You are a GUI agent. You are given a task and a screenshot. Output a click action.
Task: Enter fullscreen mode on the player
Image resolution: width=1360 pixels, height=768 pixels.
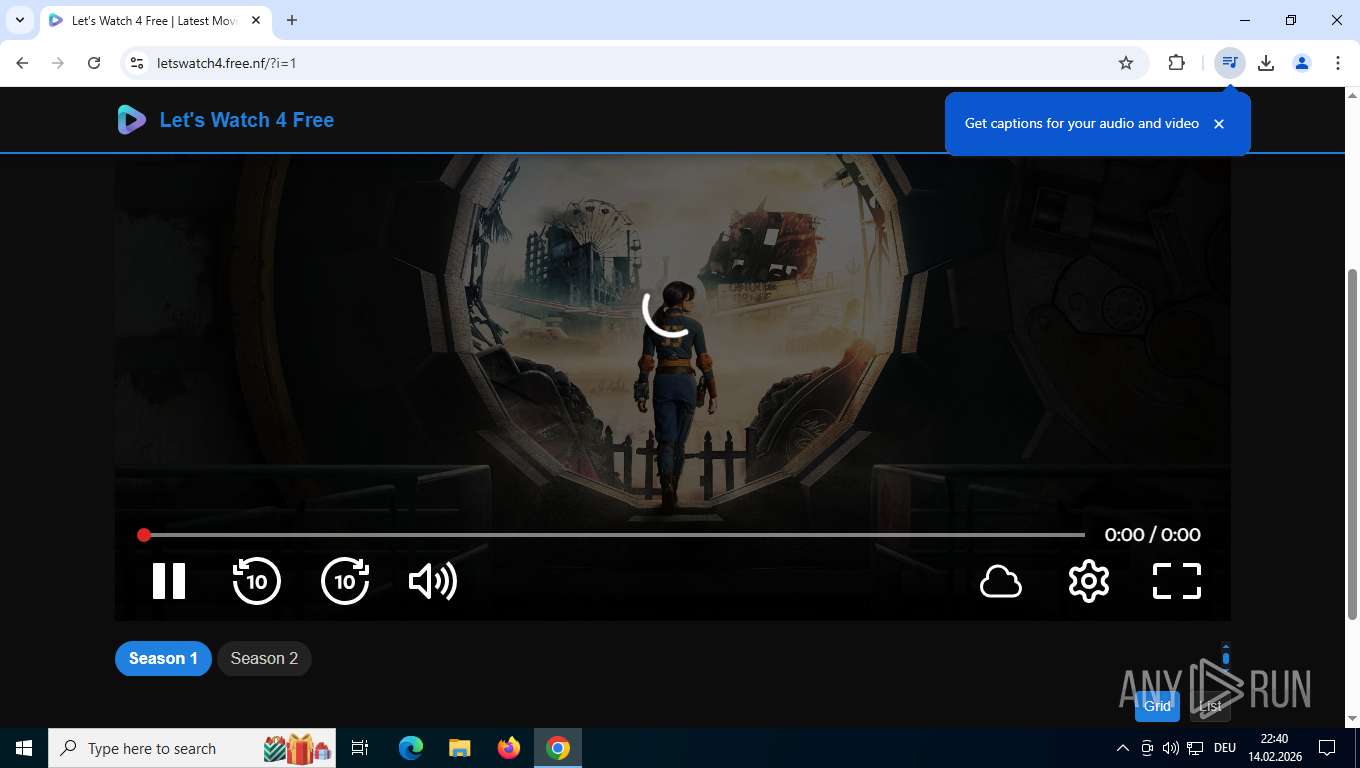[1177, 581]
